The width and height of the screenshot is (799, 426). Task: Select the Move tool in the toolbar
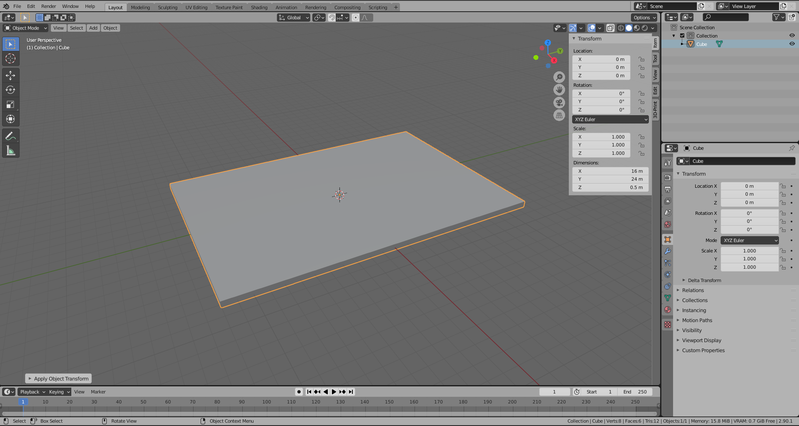pos(10,75)
